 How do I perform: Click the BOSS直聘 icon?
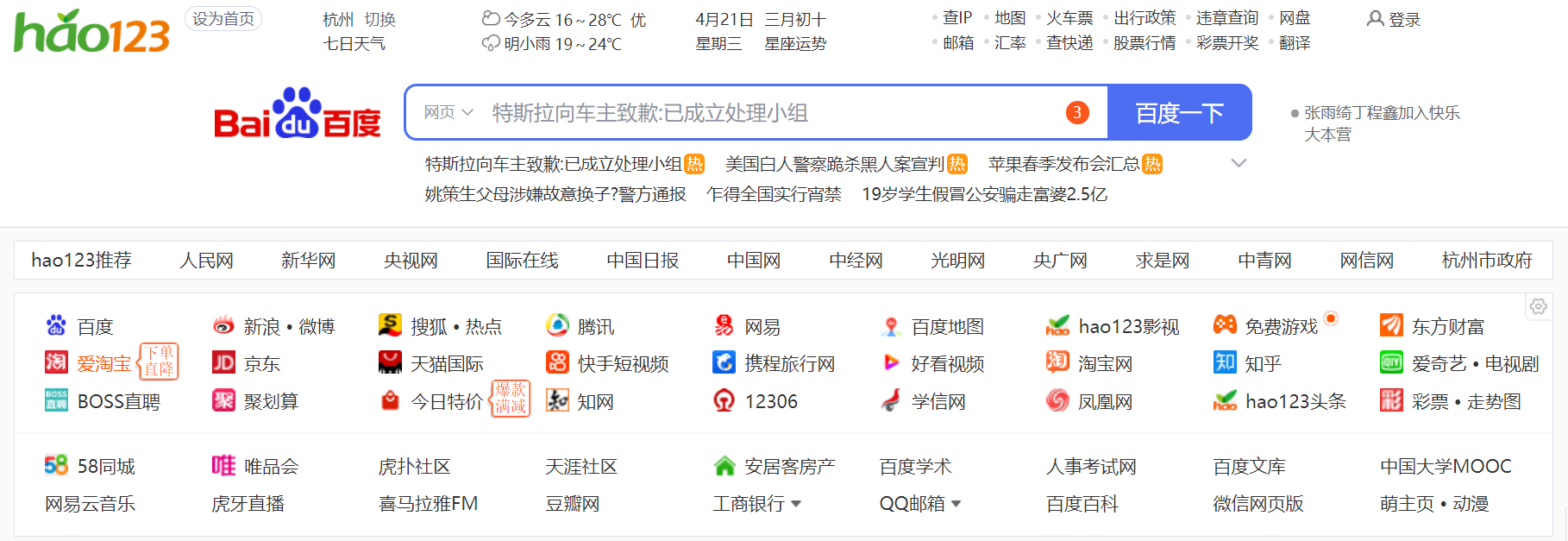coord(56,399)
